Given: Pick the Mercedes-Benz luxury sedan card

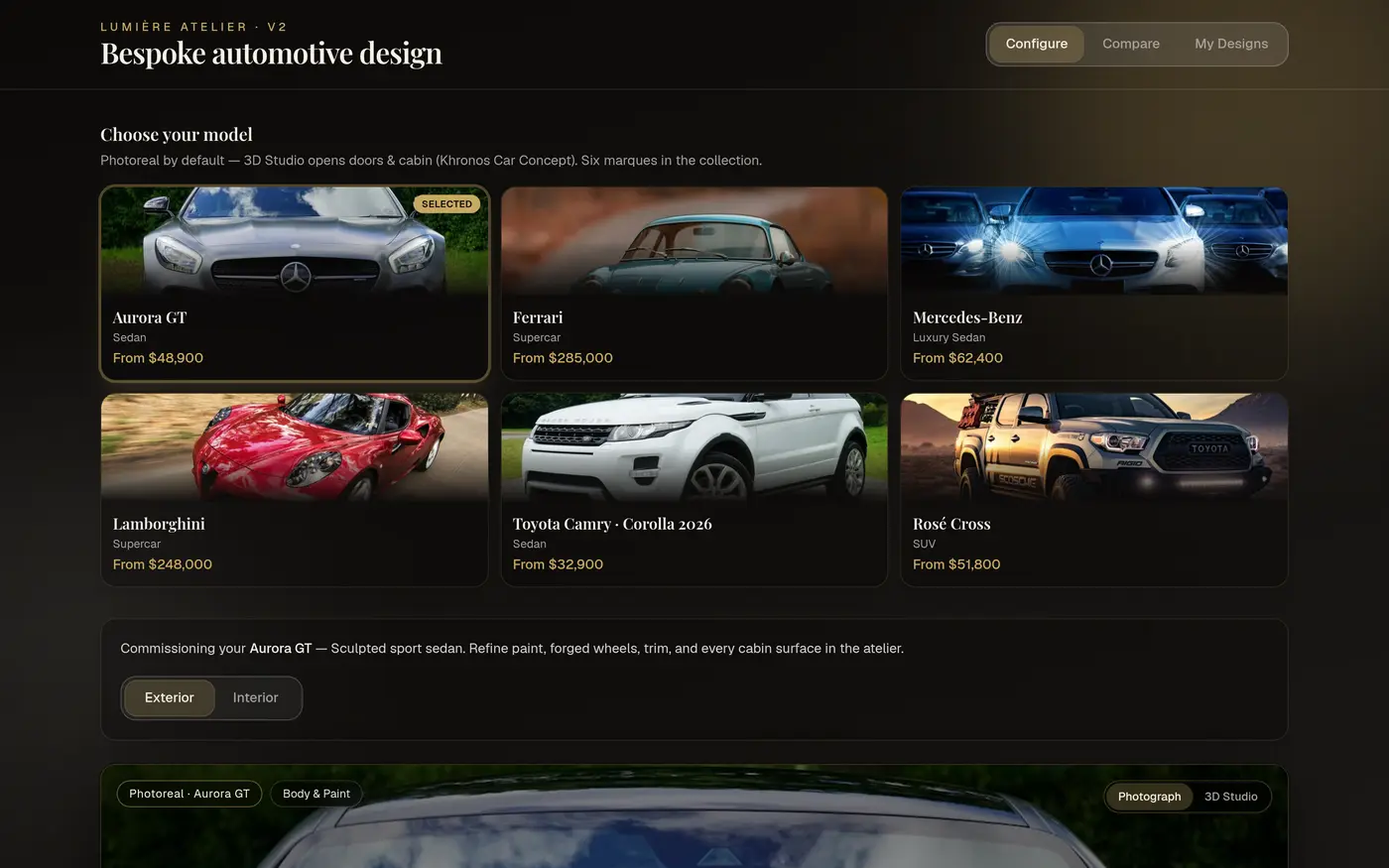Looking at the screenshot, I should click(x=1094, y=284).
